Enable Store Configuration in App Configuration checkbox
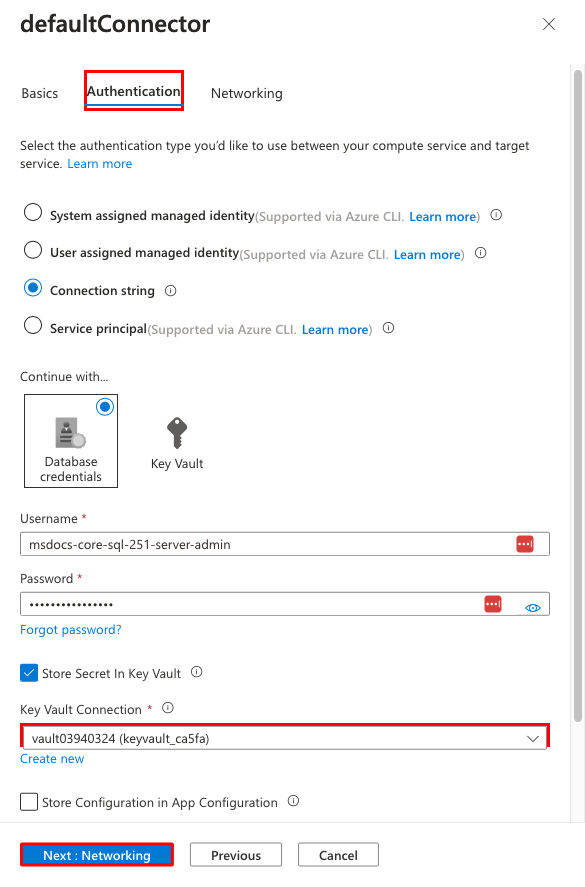 click(x=29, y=802)
